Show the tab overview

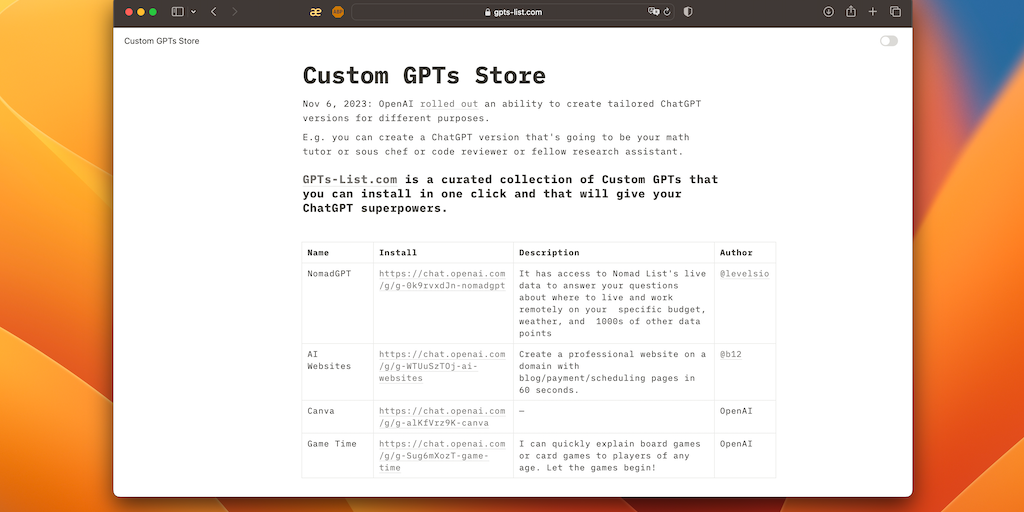click(895, 12)
